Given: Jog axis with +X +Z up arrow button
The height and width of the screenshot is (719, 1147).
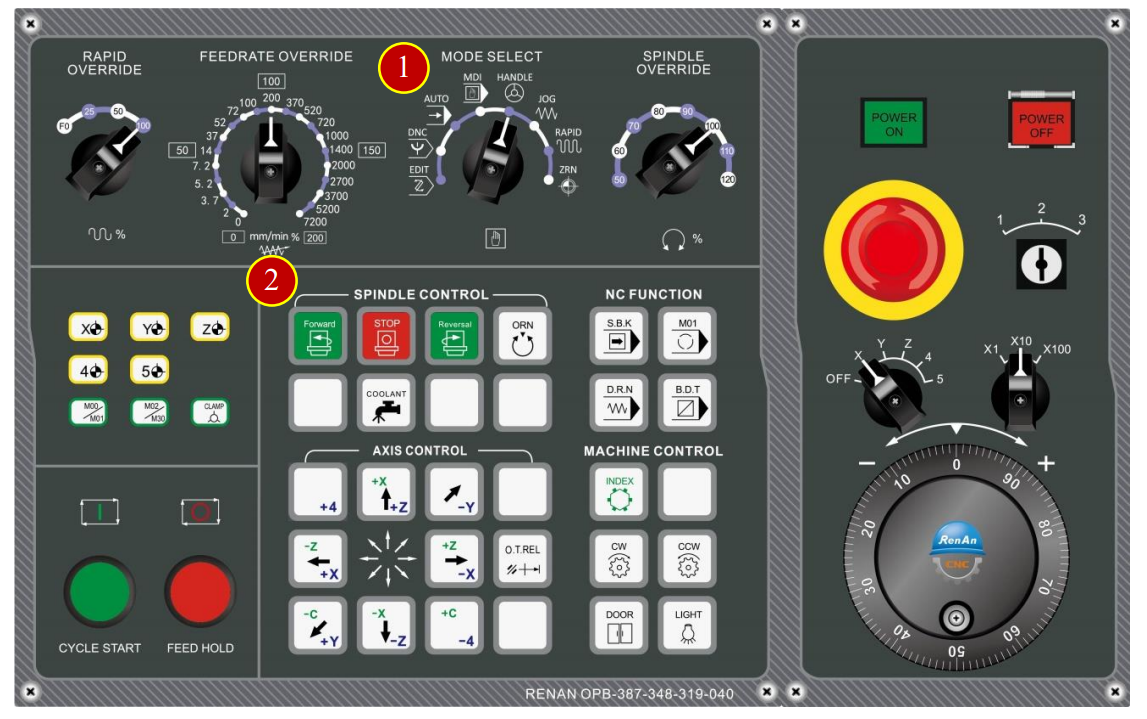Looking at the screenshot, I should click(x=386, y=492).
